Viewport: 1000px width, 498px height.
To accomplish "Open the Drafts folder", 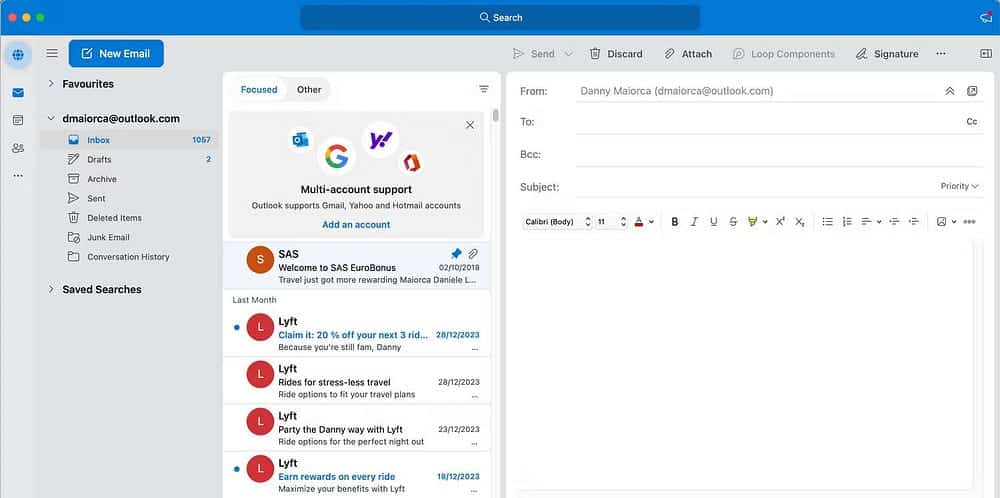I will (129, 159).
